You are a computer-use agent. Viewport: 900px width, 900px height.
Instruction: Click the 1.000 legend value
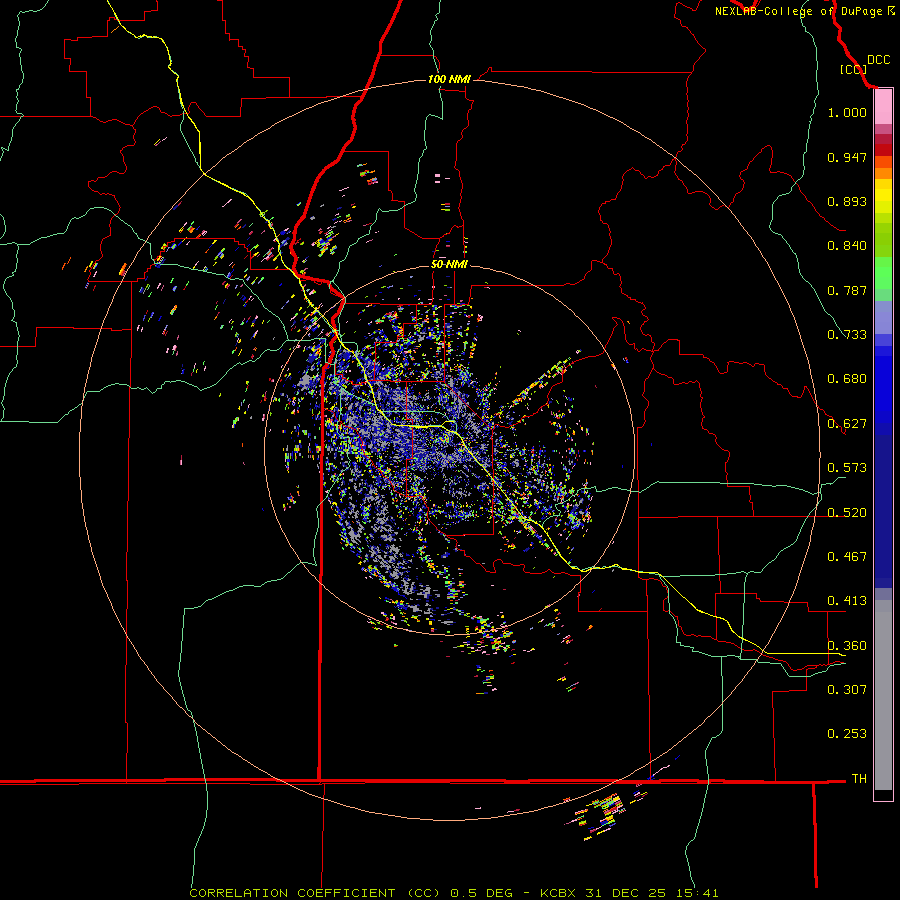tap(847, 112)
